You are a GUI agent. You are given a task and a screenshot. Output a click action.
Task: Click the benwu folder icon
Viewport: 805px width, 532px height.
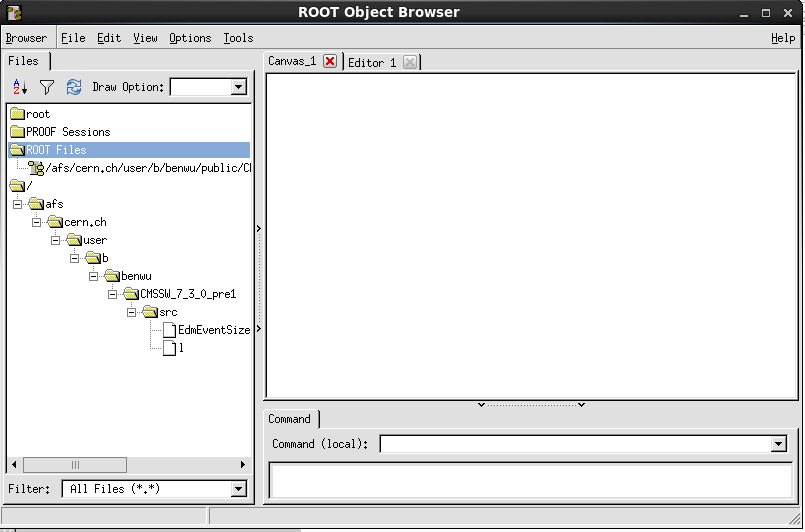click(112, 276)
